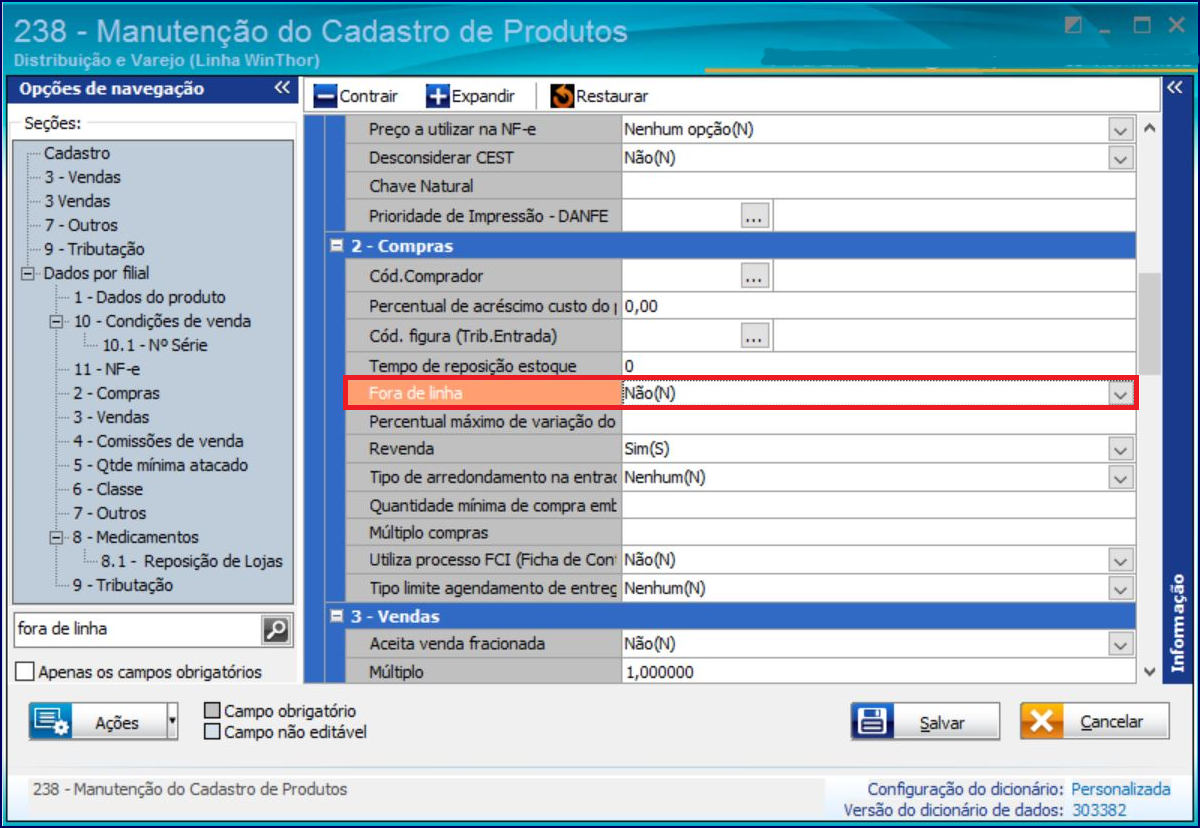Viewport: 1200px width, 828px height.
Task: Click the Restaurar toolbar button
Action: tap(599, 97)
